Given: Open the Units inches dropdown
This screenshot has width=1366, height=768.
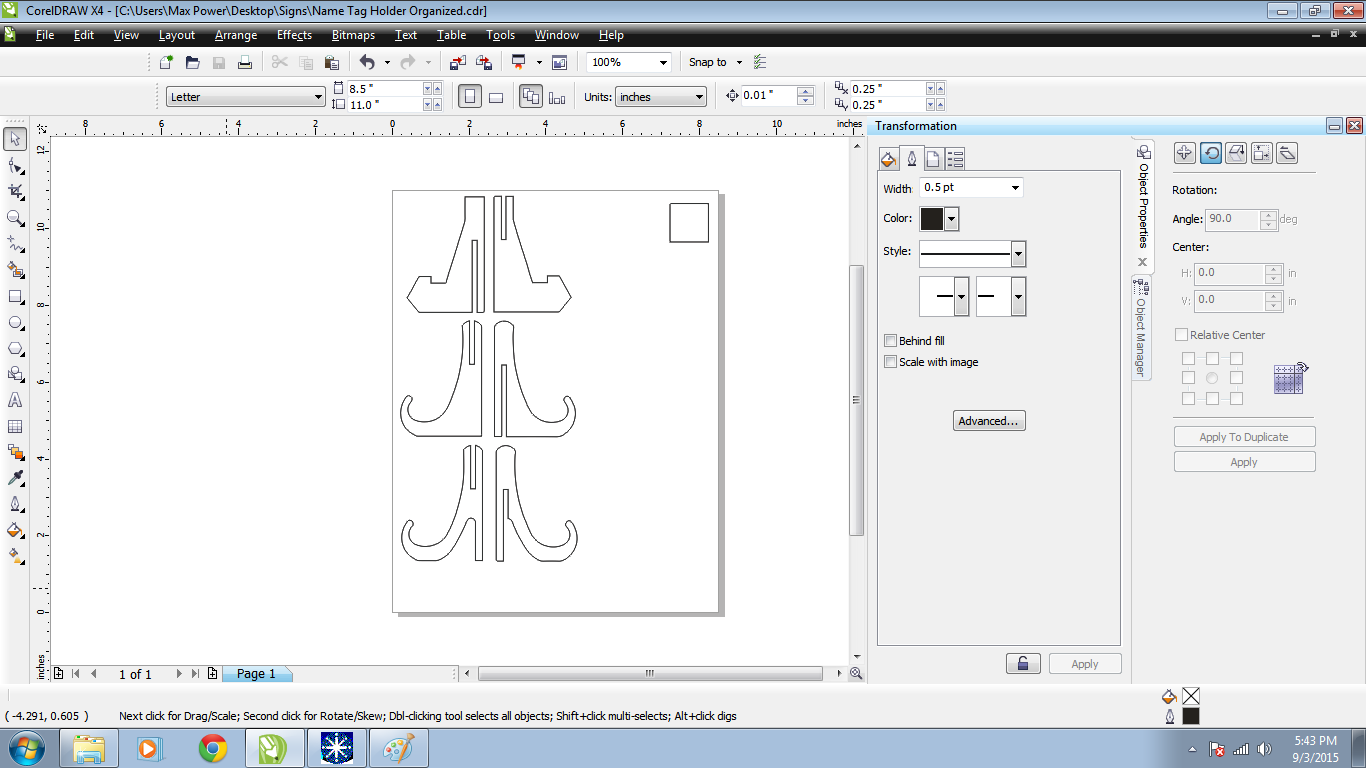Looking at the screenshot, I should [x=699, y=97].
